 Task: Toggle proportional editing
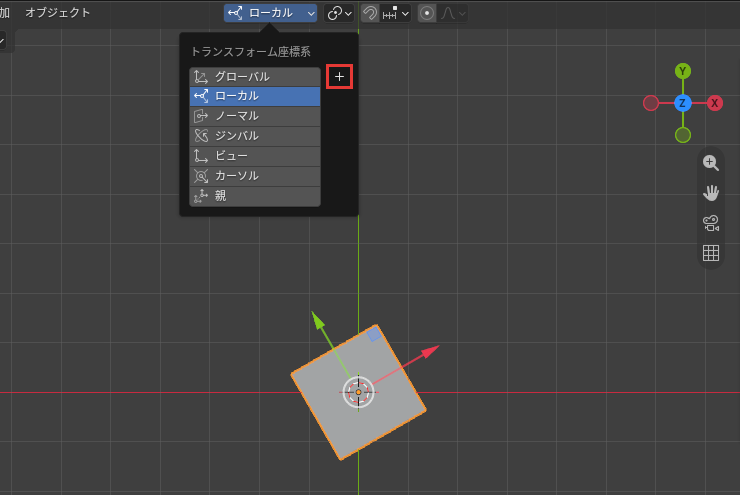[427, 13]
